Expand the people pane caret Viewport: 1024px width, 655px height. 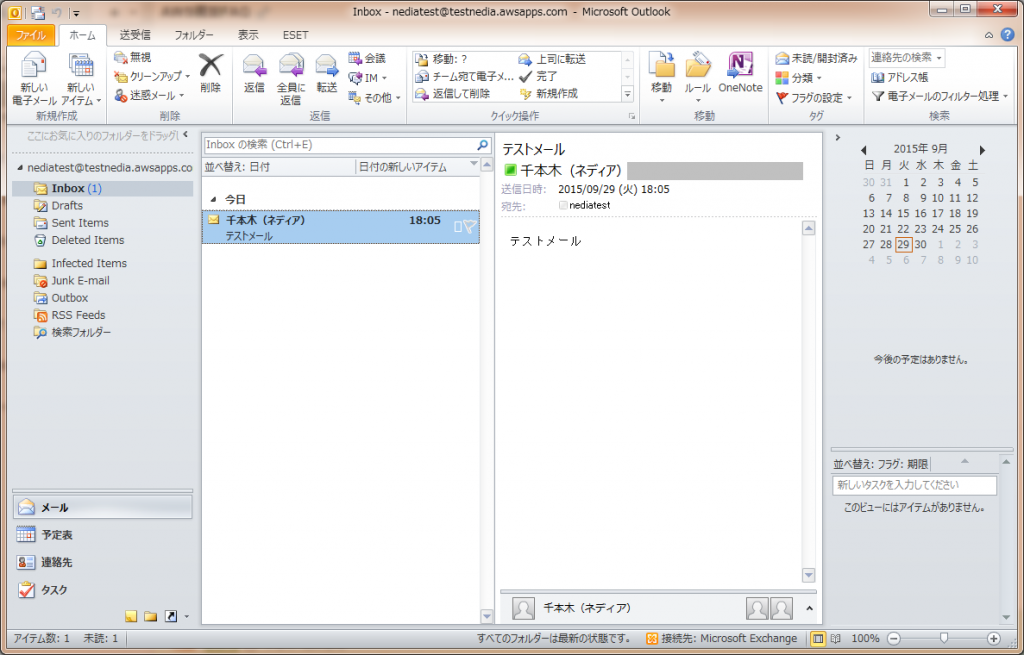click(809, 608)
